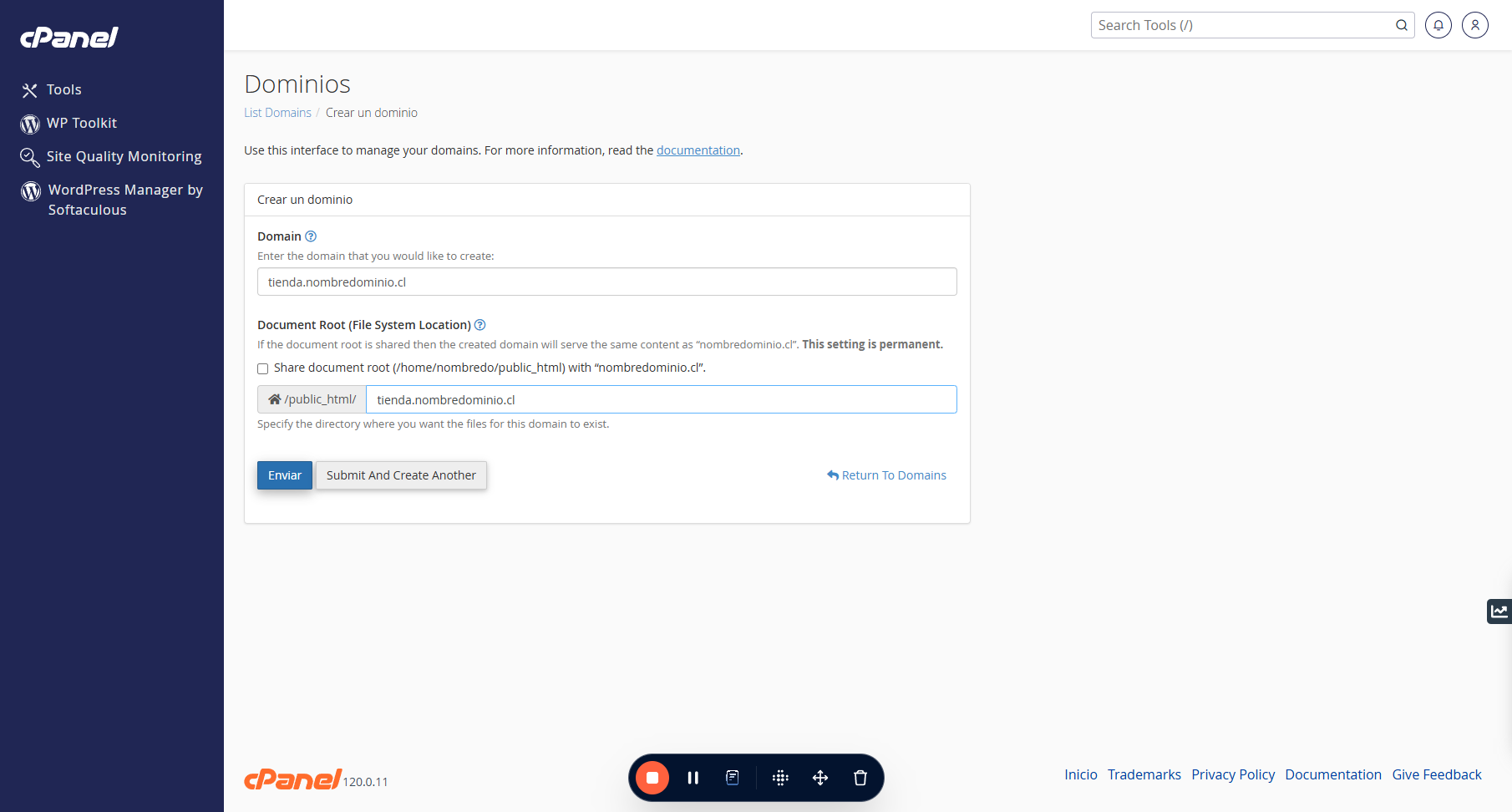Click the Domain help icon
This screenshot has width=1512, height=812.
click(311, 236)
